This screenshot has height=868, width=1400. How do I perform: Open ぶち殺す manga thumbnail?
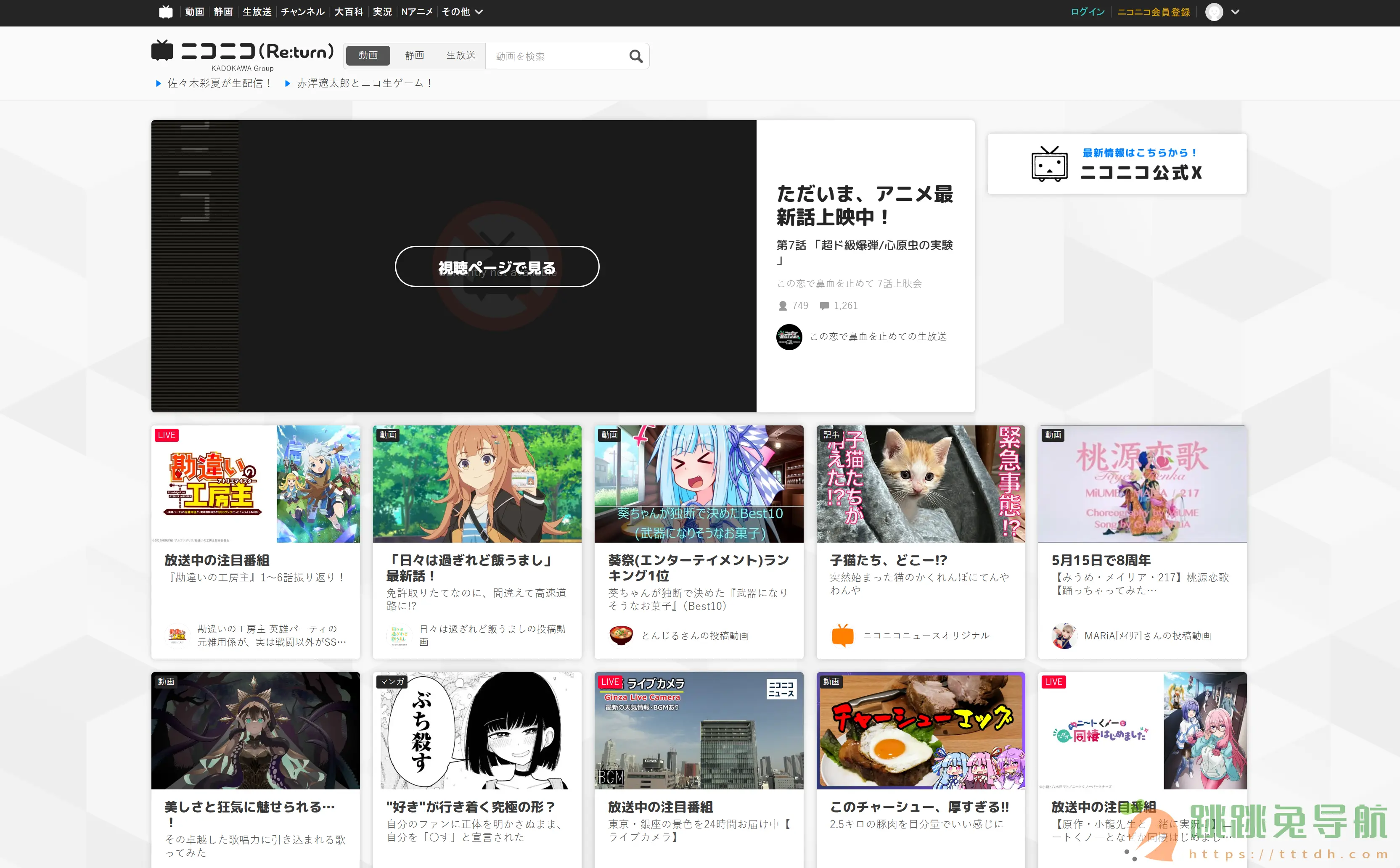click(x=477, y=731)
